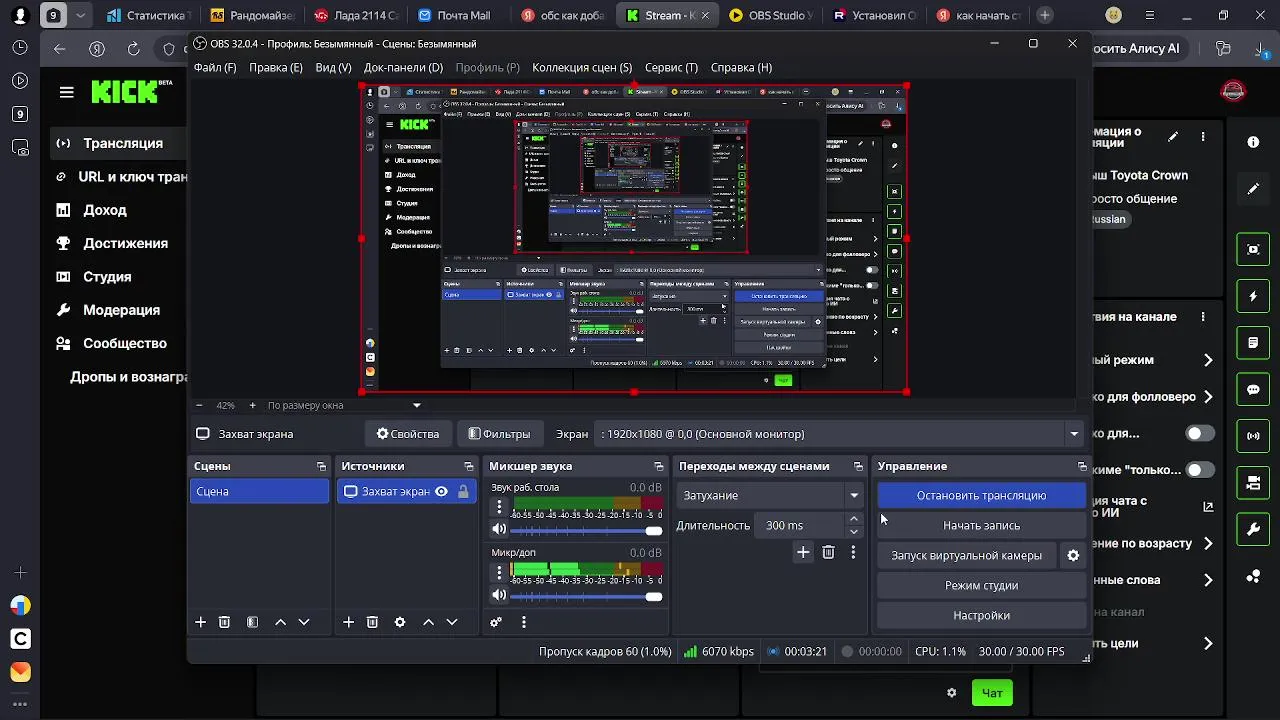Open the Правка (E) menu

tap(275, 67)
